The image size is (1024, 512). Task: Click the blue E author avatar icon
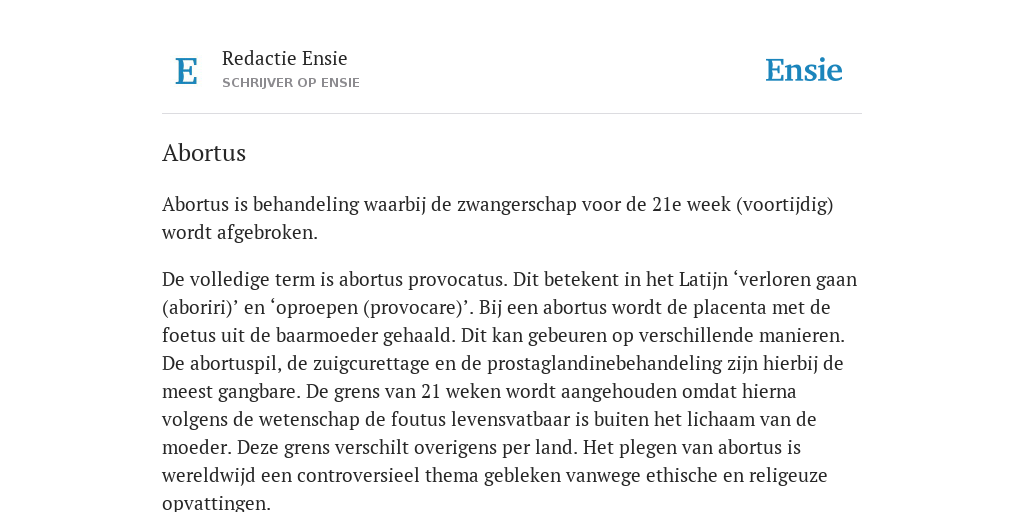pyautogui.click(x=186, y=71)
